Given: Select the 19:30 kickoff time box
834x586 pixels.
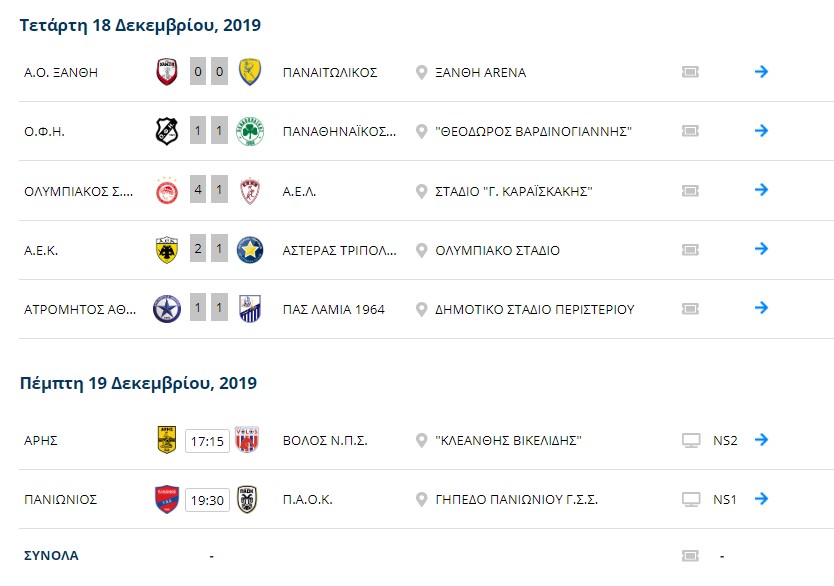Looking at the screenshot, I should click(207, 500).
